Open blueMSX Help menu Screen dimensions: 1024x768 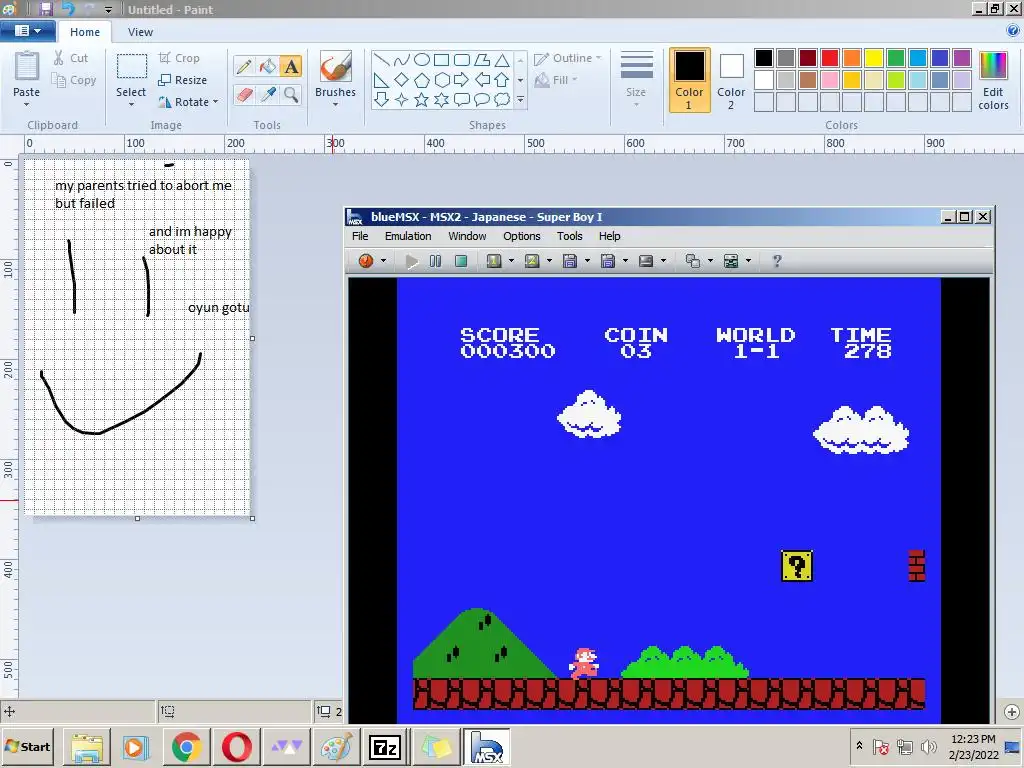609,236
